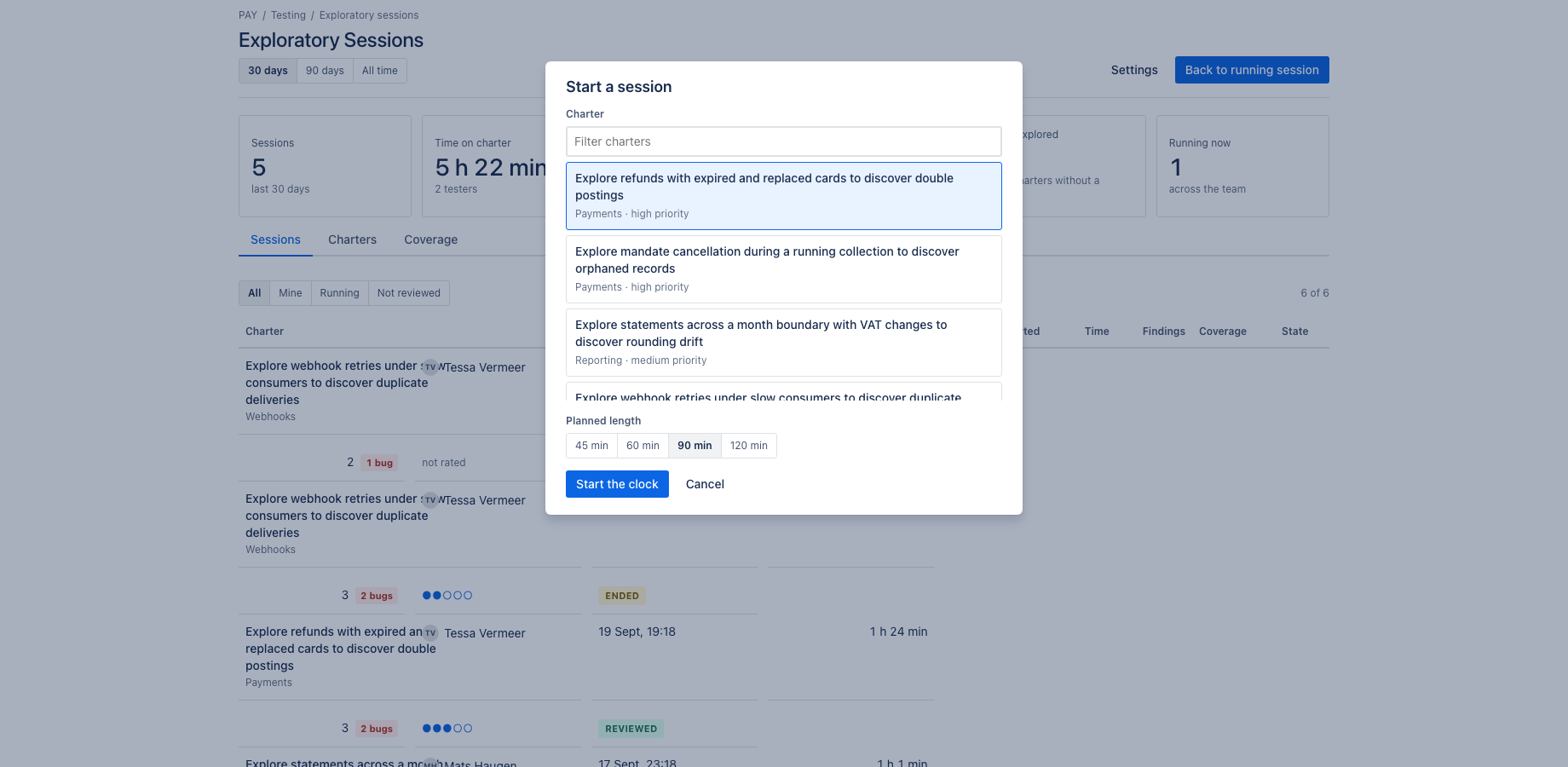Click Start the clock button
This screenshot has width=1568, height=767.
(617, 484)
